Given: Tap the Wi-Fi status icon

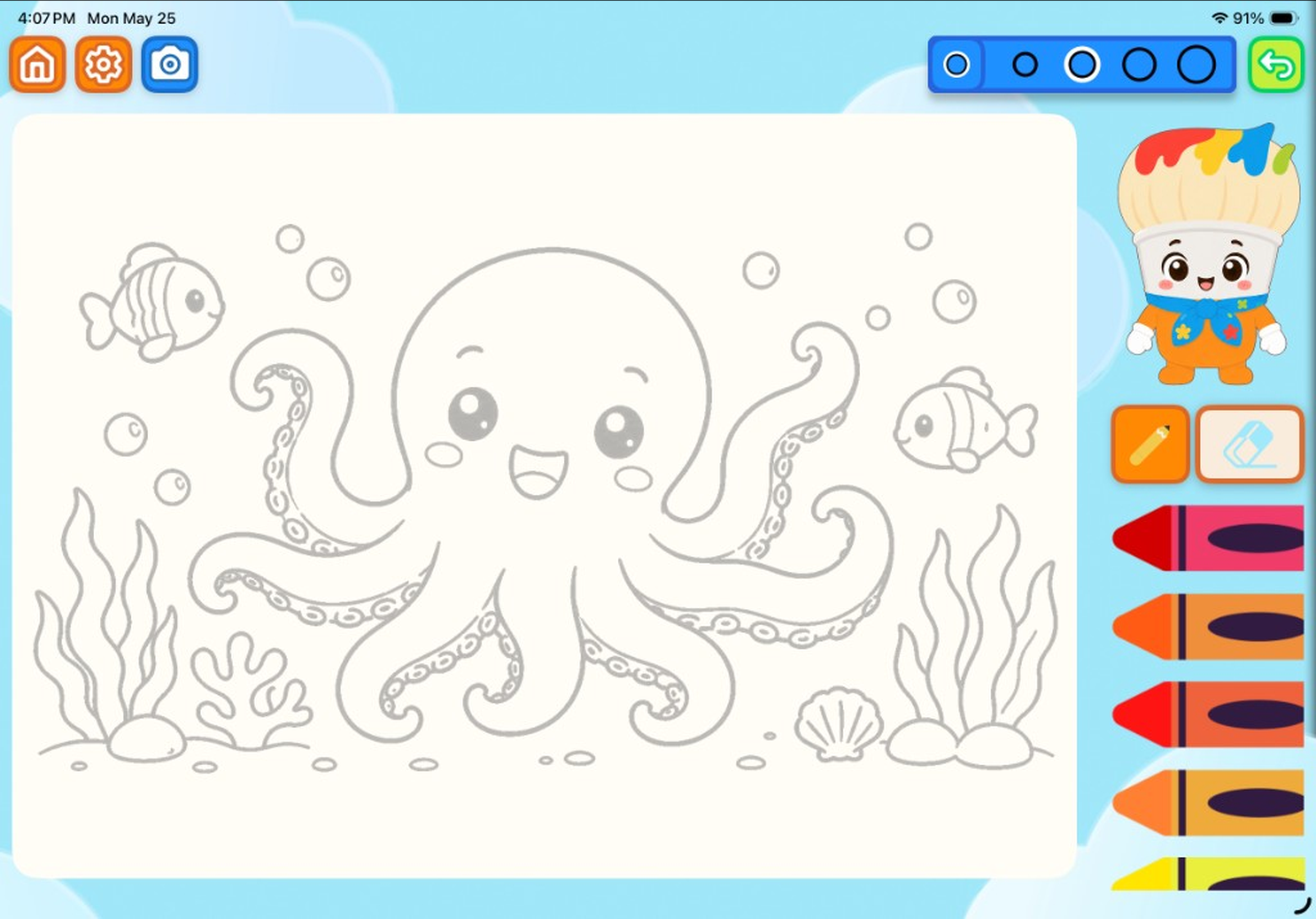Looking at the screenshot, I should click(1220, 18).
